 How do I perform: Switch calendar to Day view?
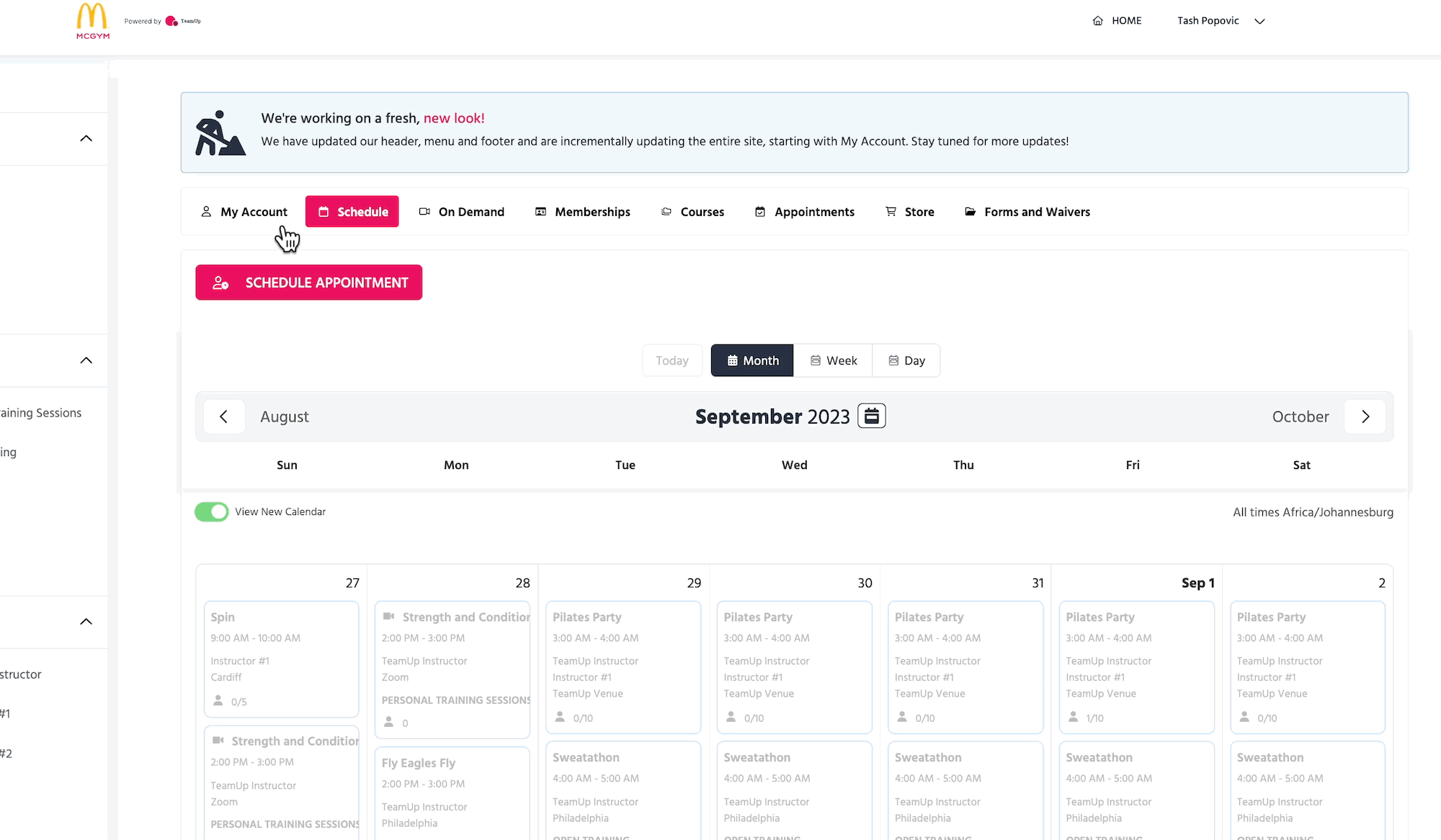tap(906, 360)
